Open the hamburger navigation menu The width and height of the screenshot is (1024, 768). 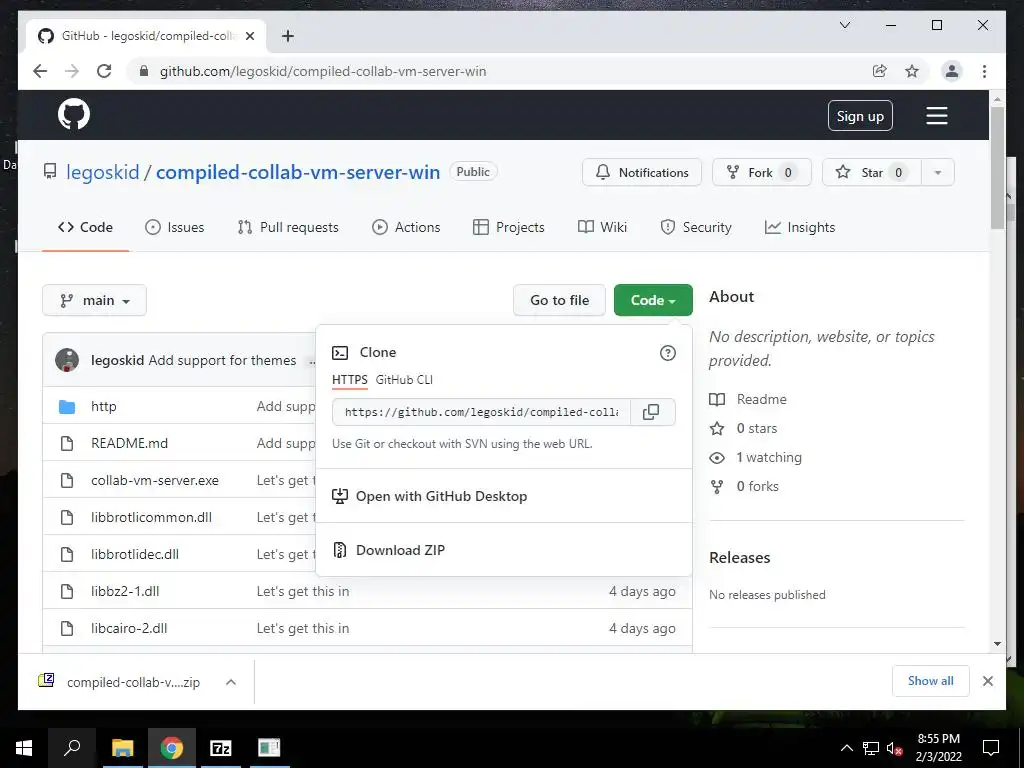coord(936,116)
